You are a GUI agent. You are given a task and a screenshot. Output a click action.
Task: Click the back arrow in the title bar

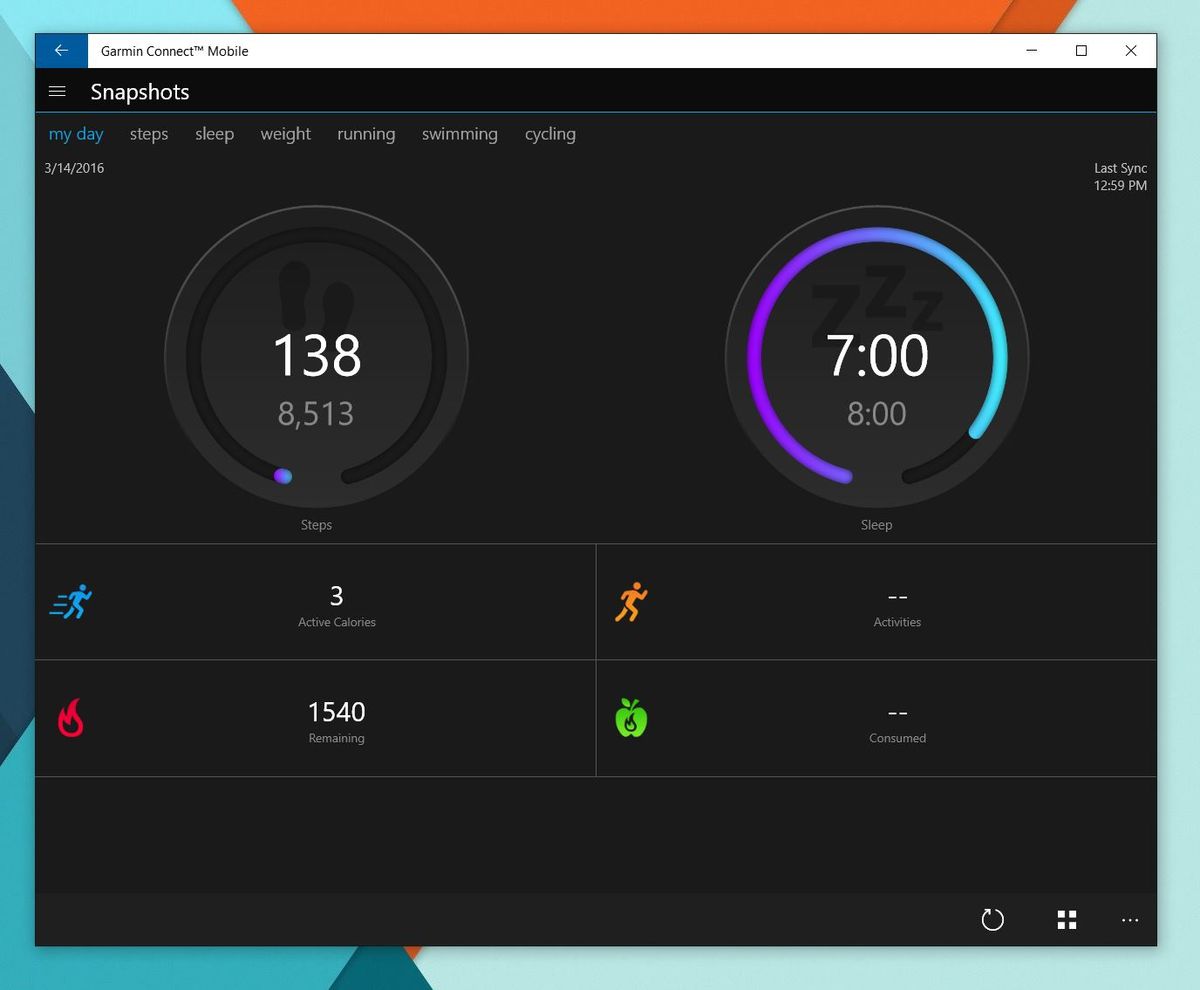61,50
